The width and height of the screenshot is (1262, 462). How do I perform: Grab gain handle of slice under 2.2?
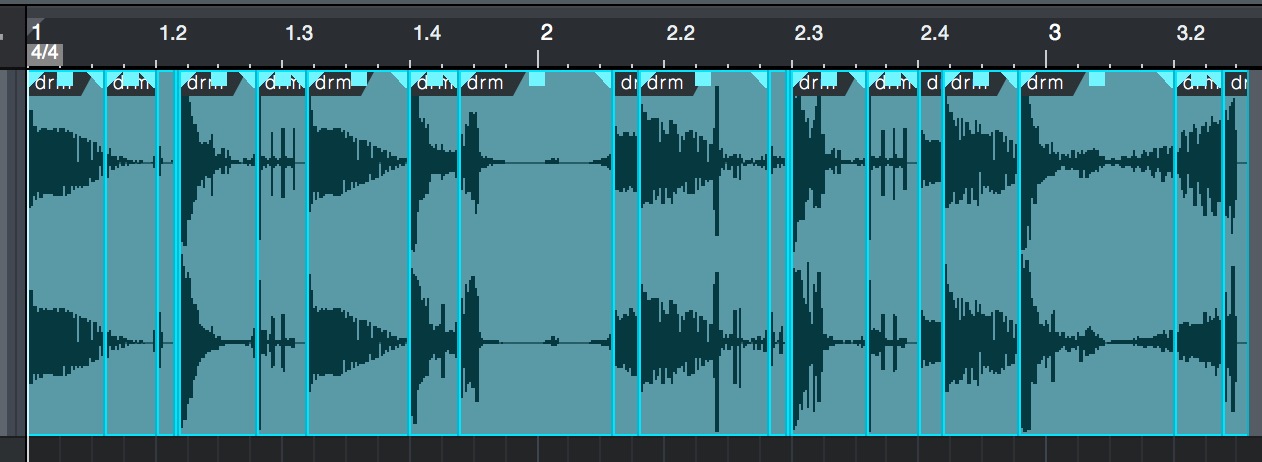pos(703,78)
